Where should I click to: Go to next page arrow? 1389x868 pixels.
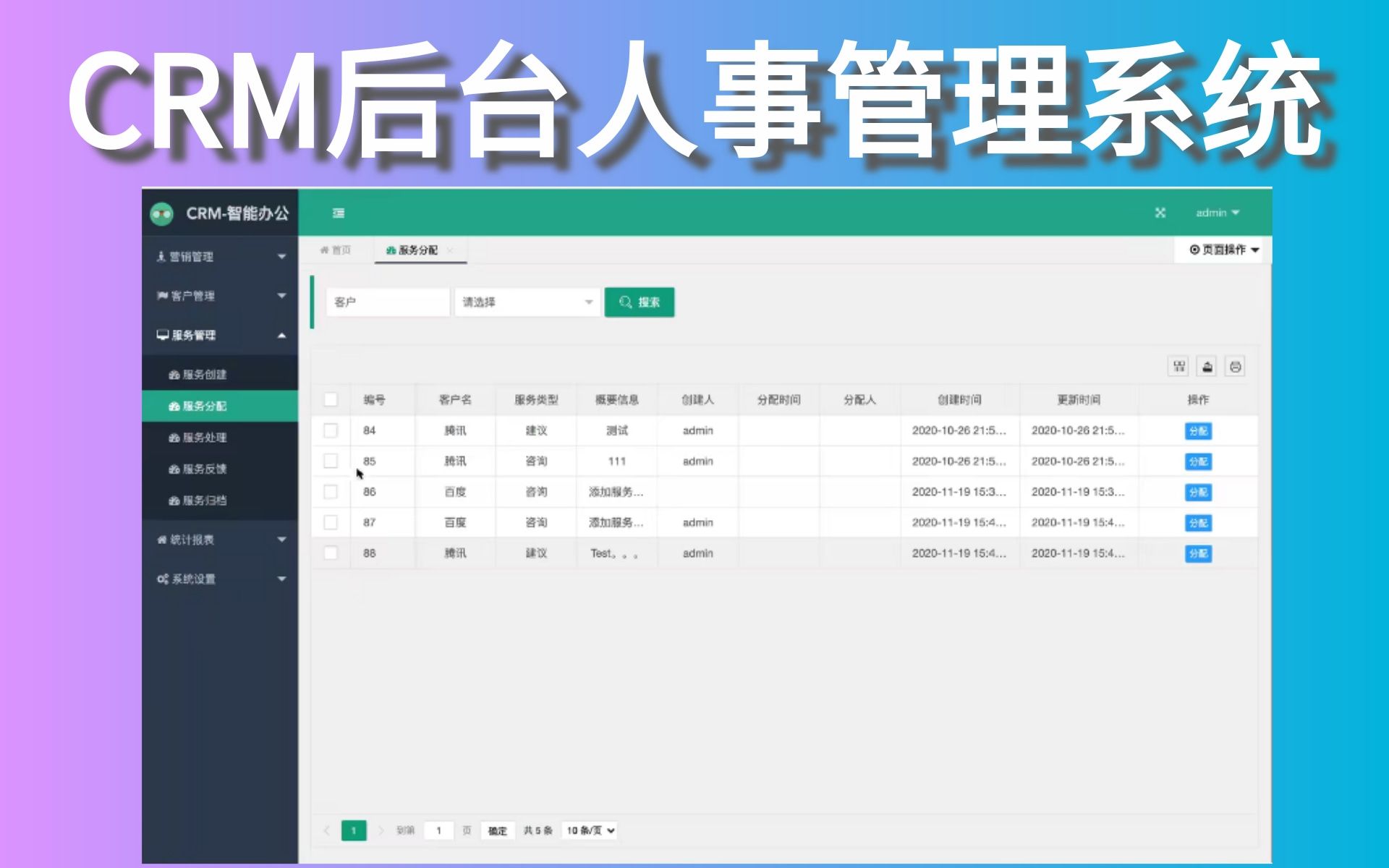point(381,830)
